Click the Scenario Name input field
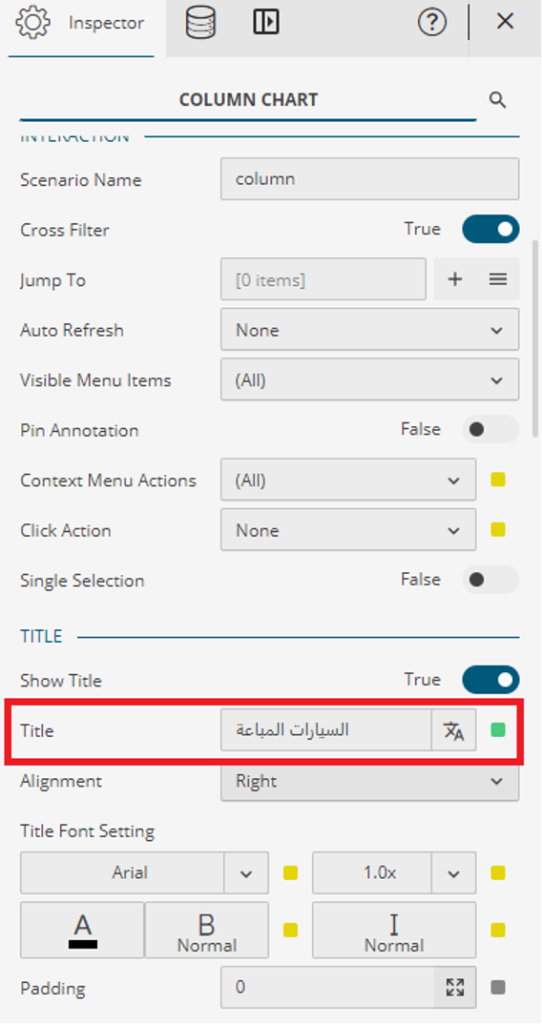This screenshot has width=542, height=1024. 370,179
